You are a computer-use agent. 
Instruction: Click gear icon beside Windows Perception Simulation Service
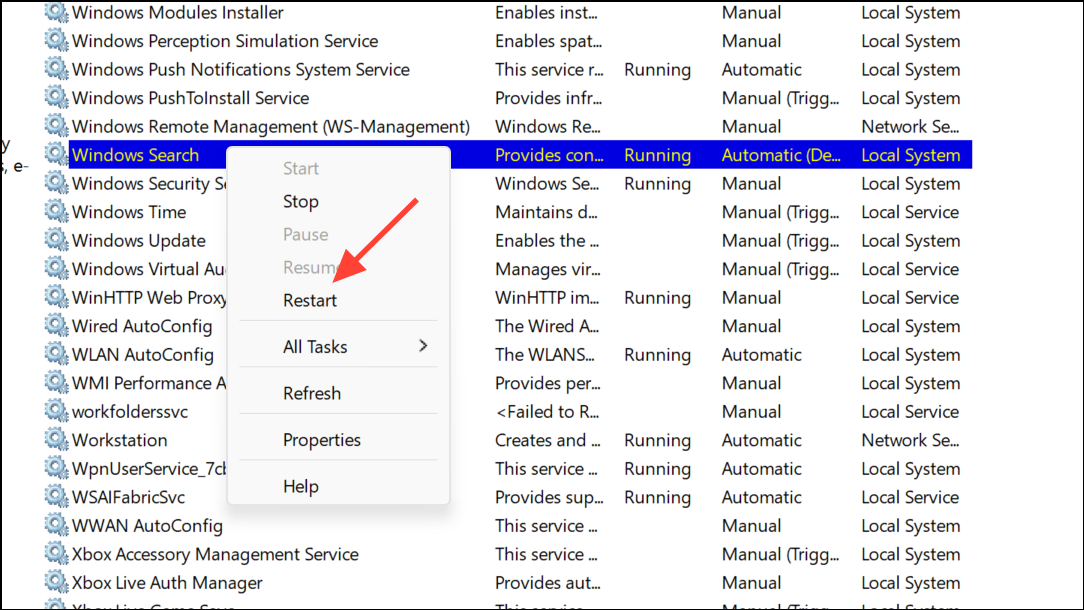[x=57, y=40]
